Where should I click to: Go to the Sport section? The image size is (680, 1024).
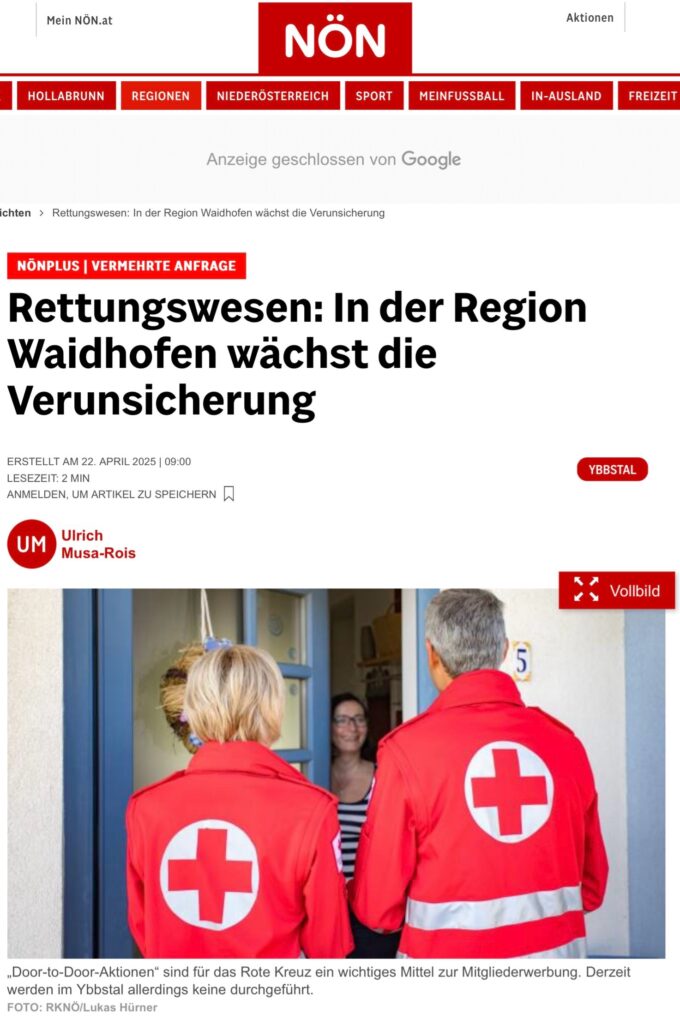point(374,95)
